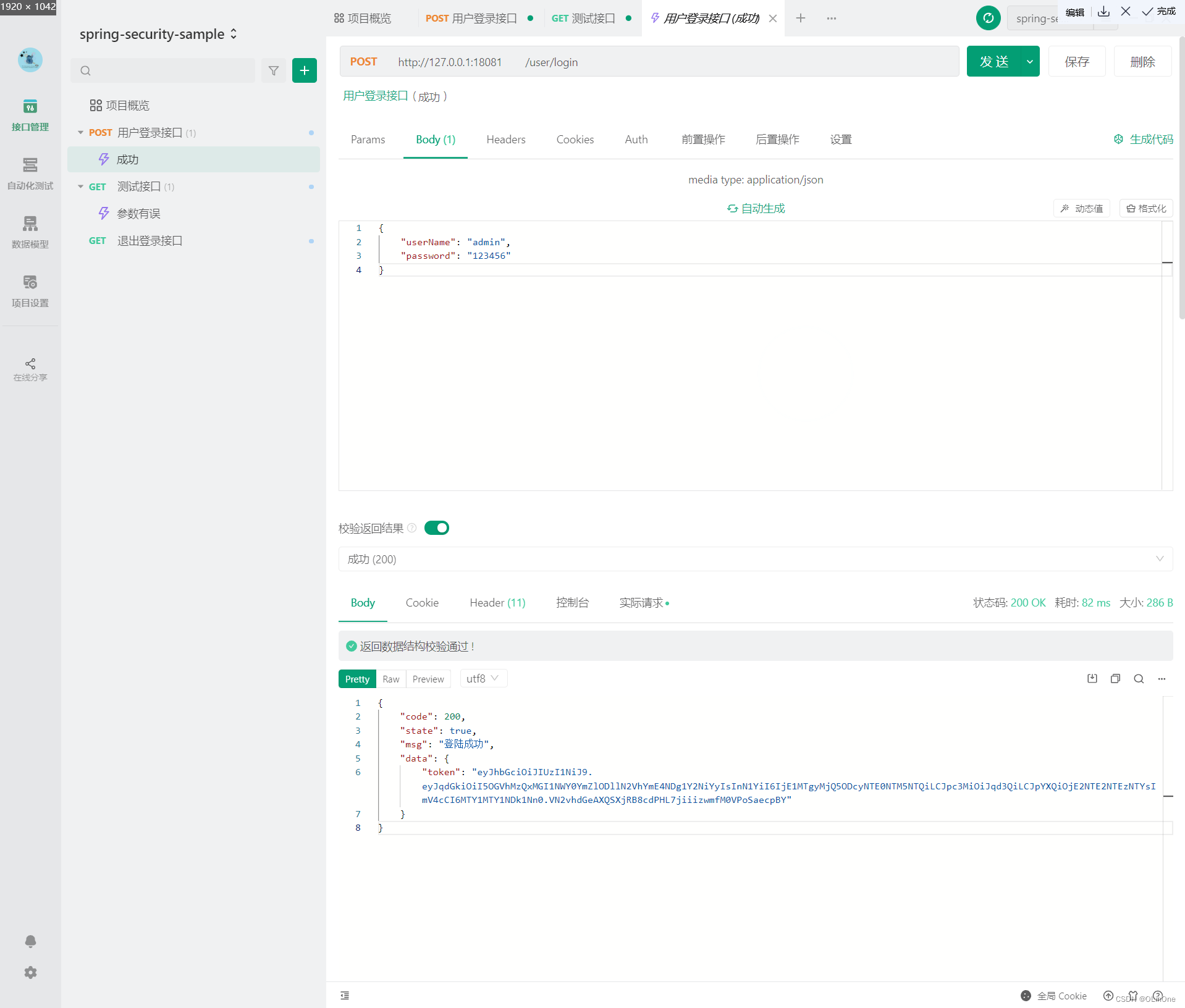Copy the response body with the copy icon
Image resolution: width=1185 pixels, height=1008 pixels.
point(1115,679)
